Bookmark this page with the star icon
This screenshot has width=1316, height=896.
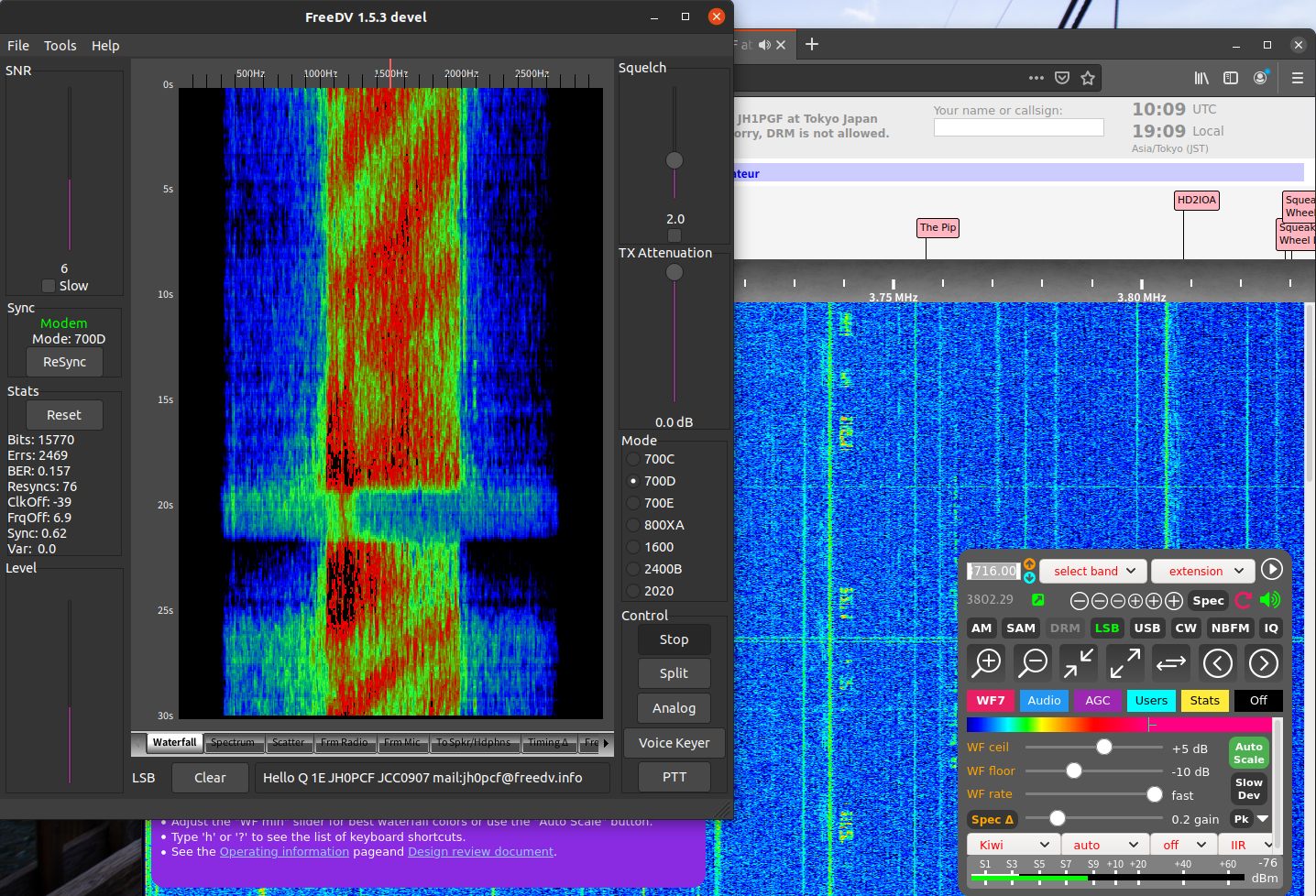(x=1088, y=78)
